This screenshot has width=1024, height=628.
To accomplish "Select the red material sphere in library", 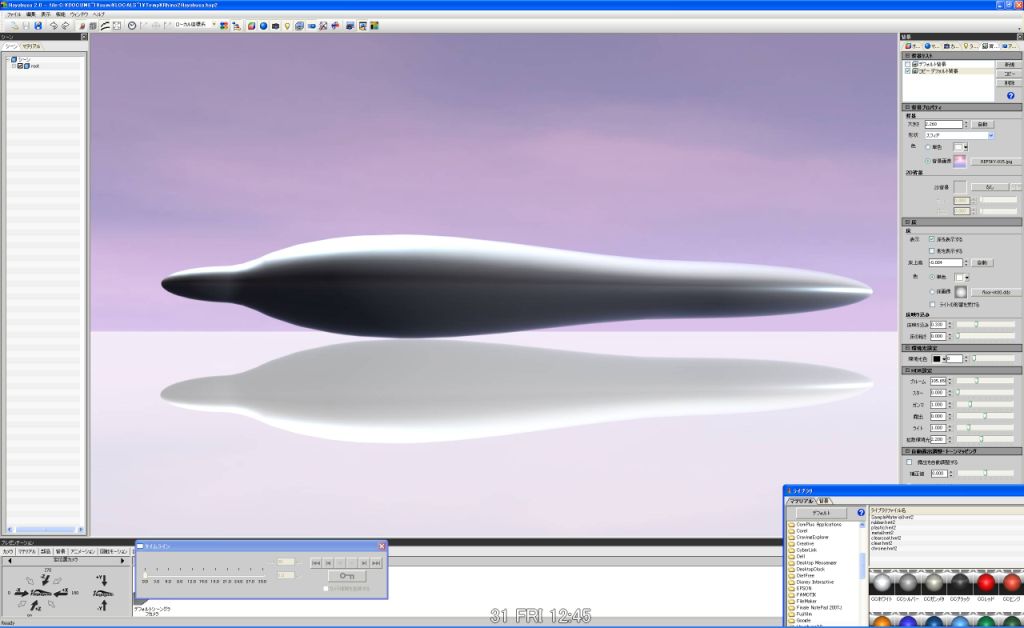I will pos(985,584).
